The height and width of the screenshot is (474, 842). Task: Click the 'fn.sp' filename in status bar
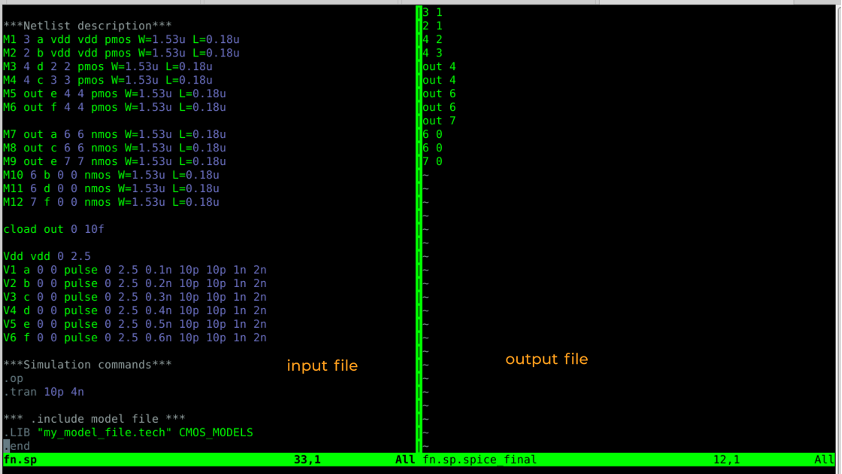point(20,460)
